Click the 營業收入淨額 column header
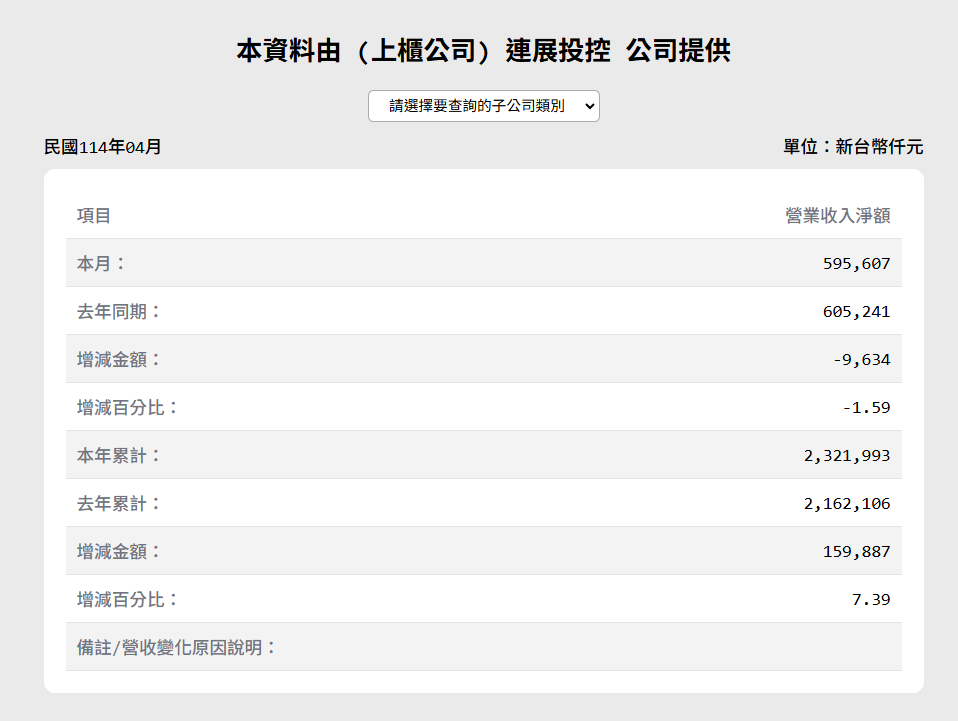The width and height of the screenshot is (958, 721). (x=838, y=216)
